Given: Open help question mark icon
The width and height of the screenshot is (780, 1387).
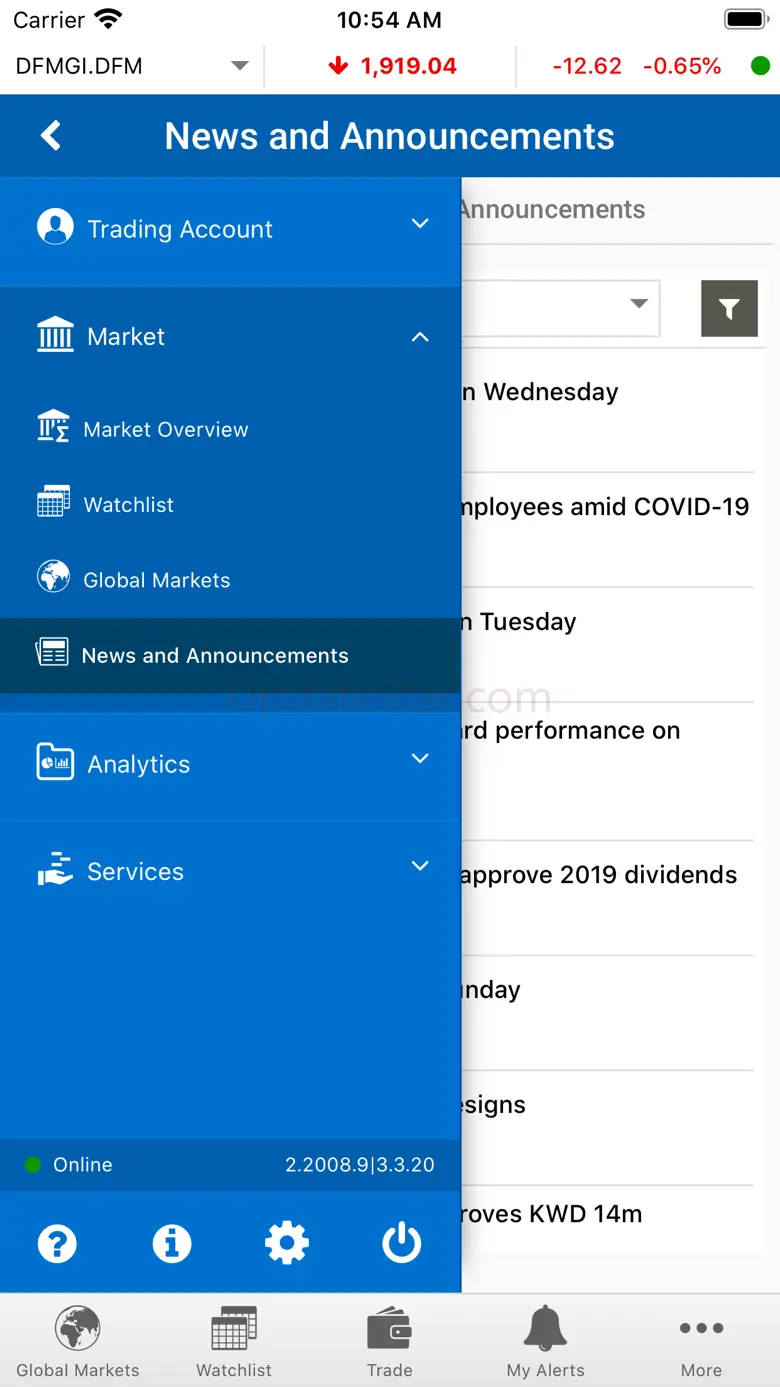Looking at the screenshot, I should point(57,1243).
